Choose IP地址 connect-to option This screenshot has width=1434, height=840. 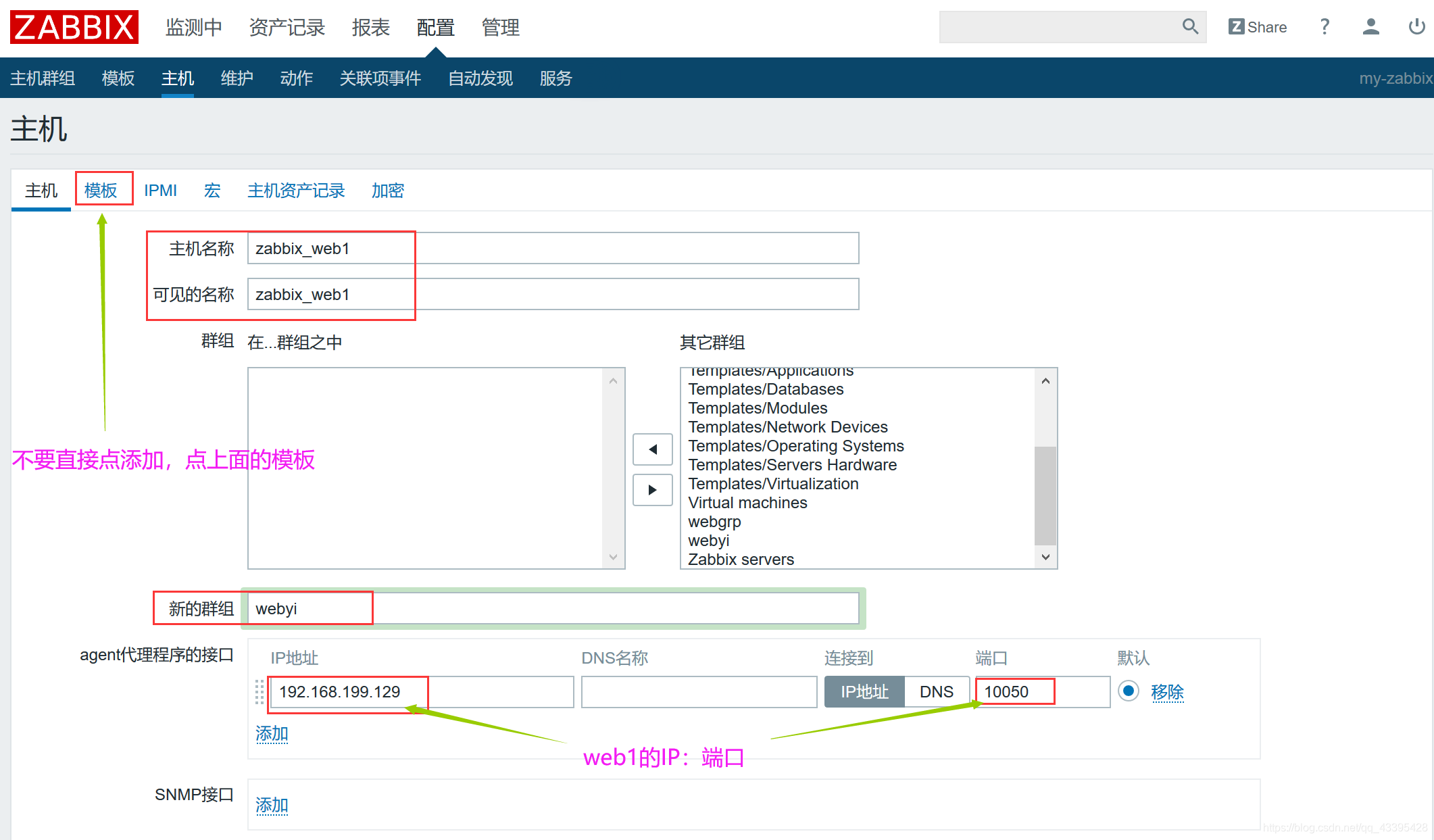point(864,692)
